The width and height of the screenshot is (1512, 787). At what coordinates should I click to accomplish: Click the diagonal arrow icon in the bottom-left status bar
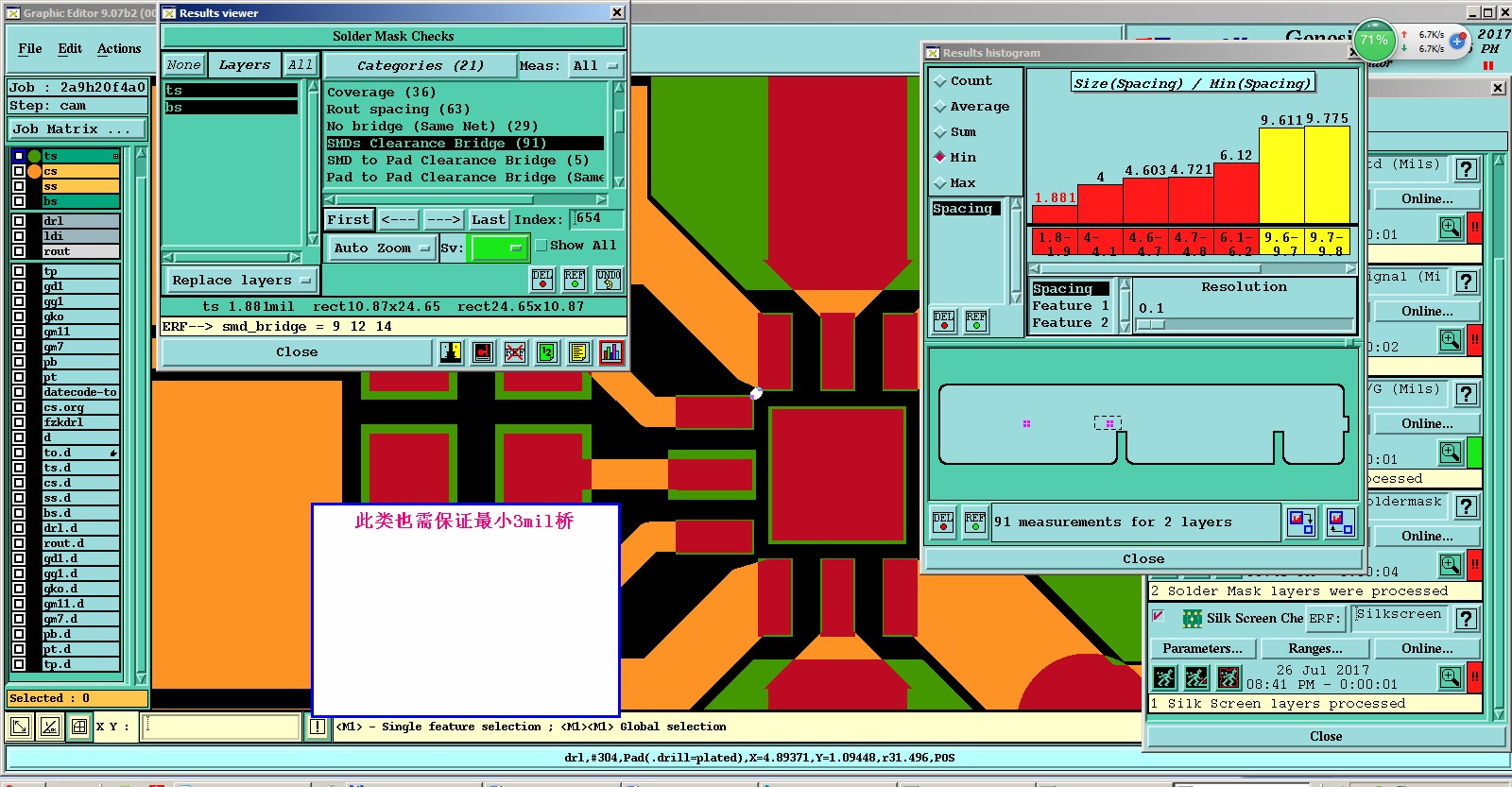click(19, 727)
